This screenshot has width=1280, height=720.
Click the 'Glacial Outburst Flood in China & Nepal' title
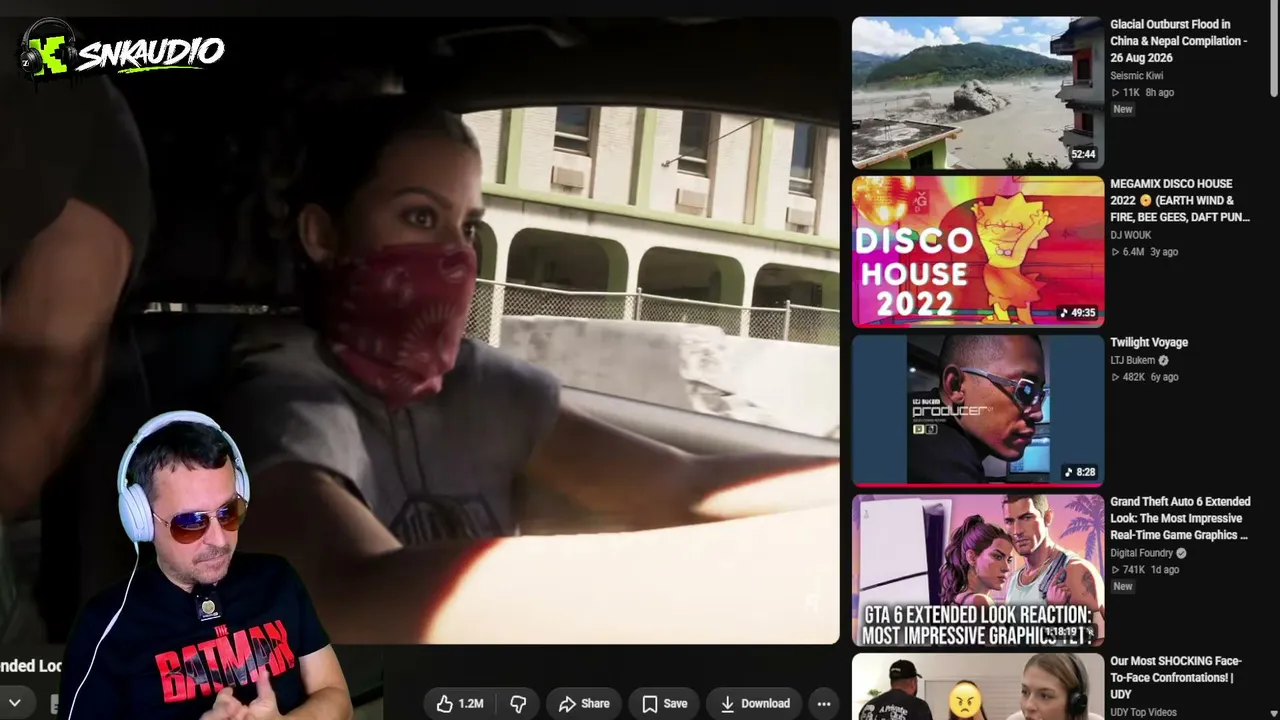1180,41
